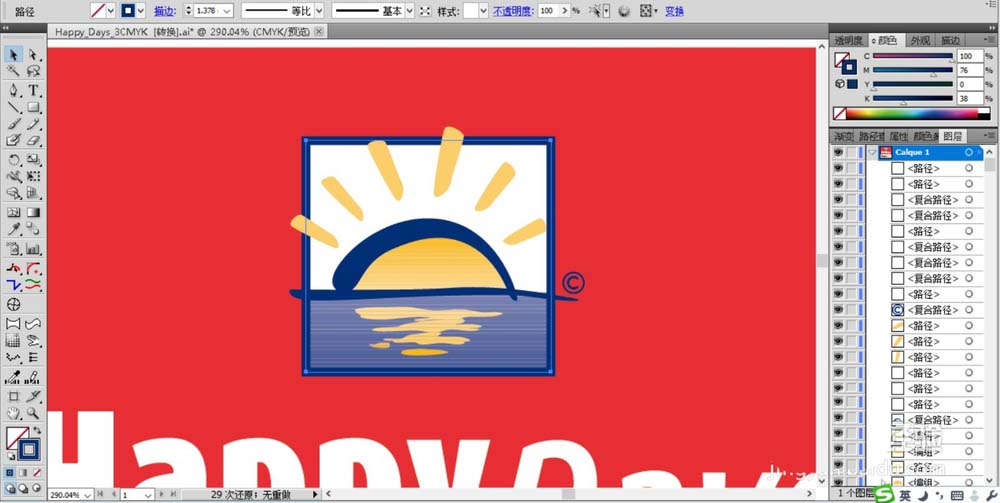Viewport: 1000px width, 503px height.
Task: Click the opacity 100 input field
Action: [547, 11]
